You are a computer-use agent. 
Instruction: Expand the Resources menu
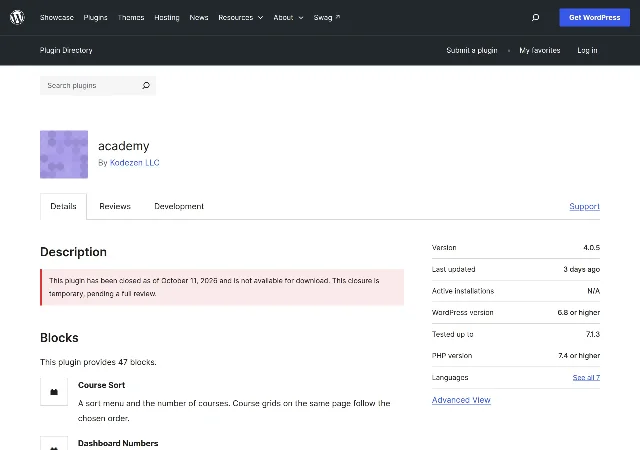click(x=240, y=18)
